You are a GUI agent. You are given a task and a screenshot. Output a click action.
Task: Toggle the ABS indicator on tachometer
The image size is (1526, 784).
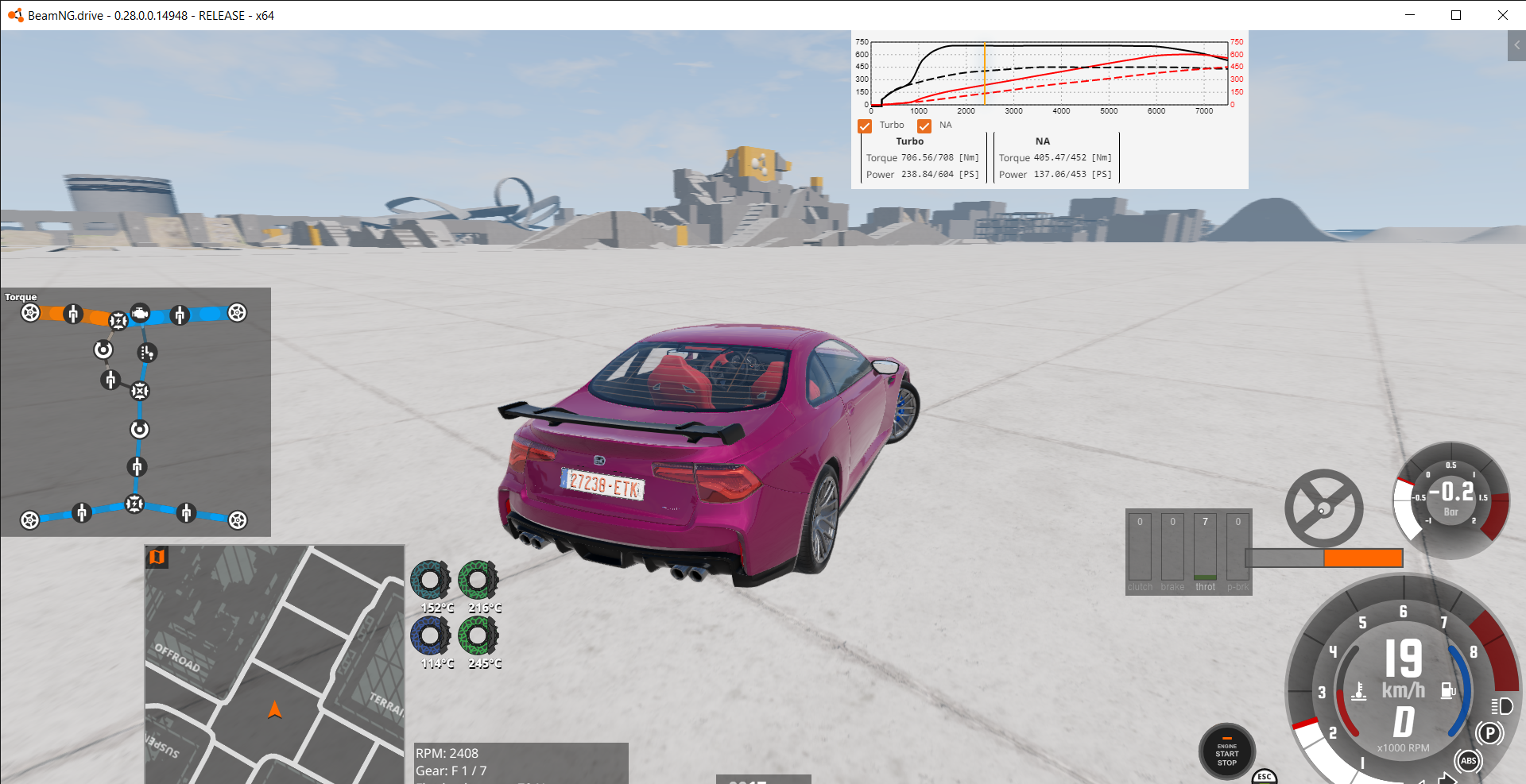1468,761
